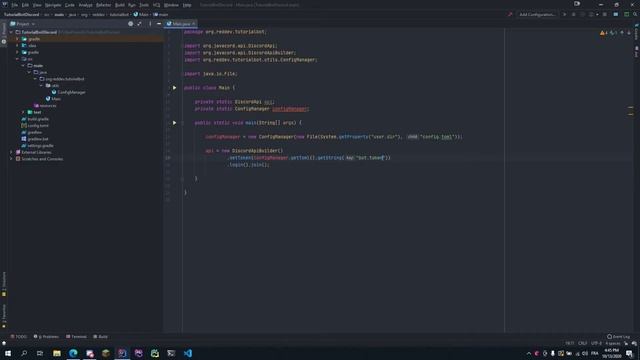640x360 pixels.
Task: Select ConfigManager class in tree
Action: pyautogui.click(x=69, y=92)
